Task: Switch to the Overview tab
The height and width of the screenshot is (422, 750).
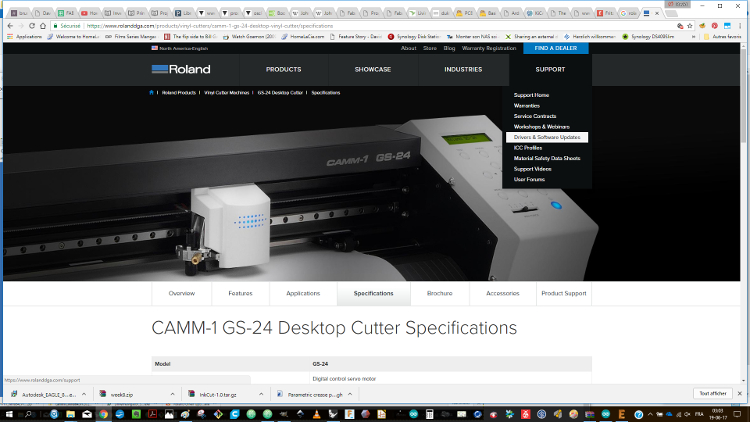Action: coord(182,293)
